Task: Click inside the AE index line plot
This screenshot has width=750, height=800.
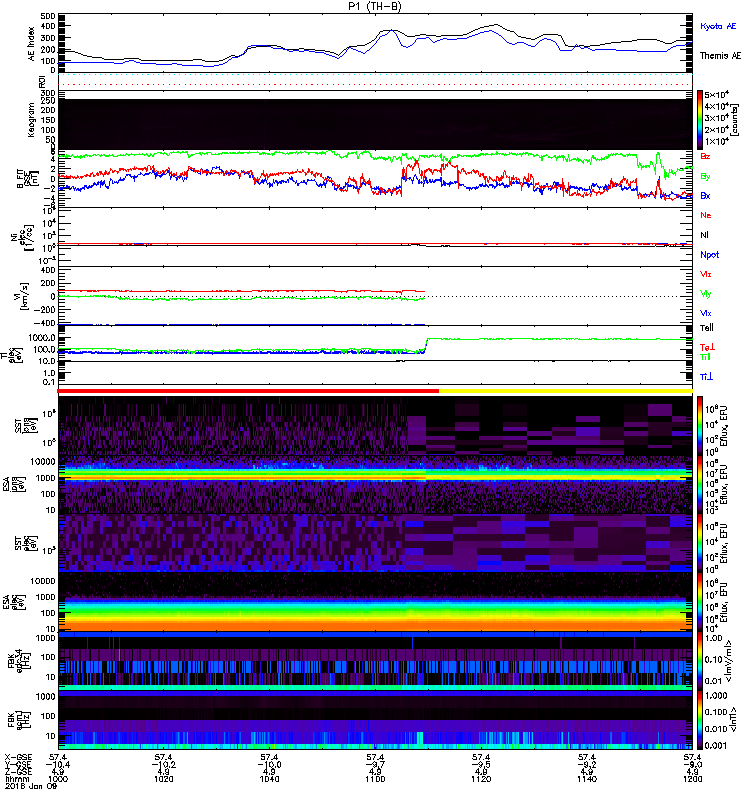Action: 375,43
